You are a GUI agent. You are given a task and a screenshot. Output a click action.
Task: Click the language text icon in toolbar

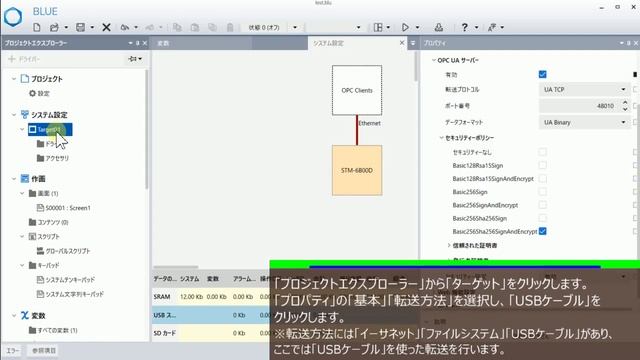[x=492, y=27]
